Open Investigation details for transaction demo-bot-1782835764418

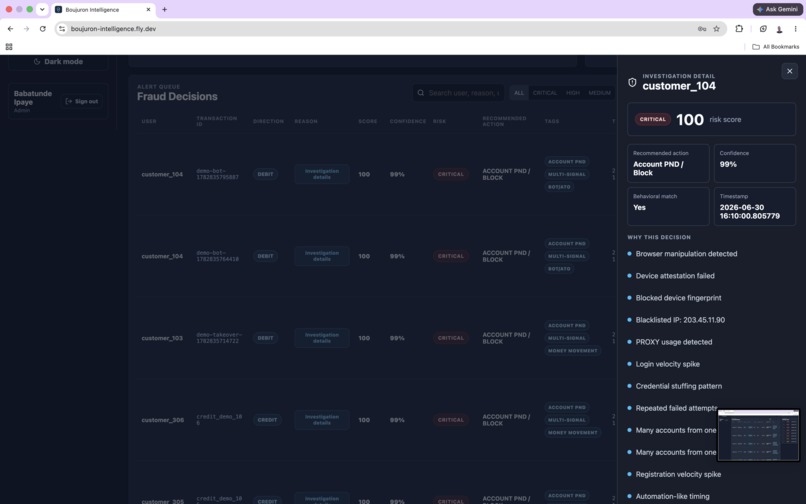coord(322,256)
